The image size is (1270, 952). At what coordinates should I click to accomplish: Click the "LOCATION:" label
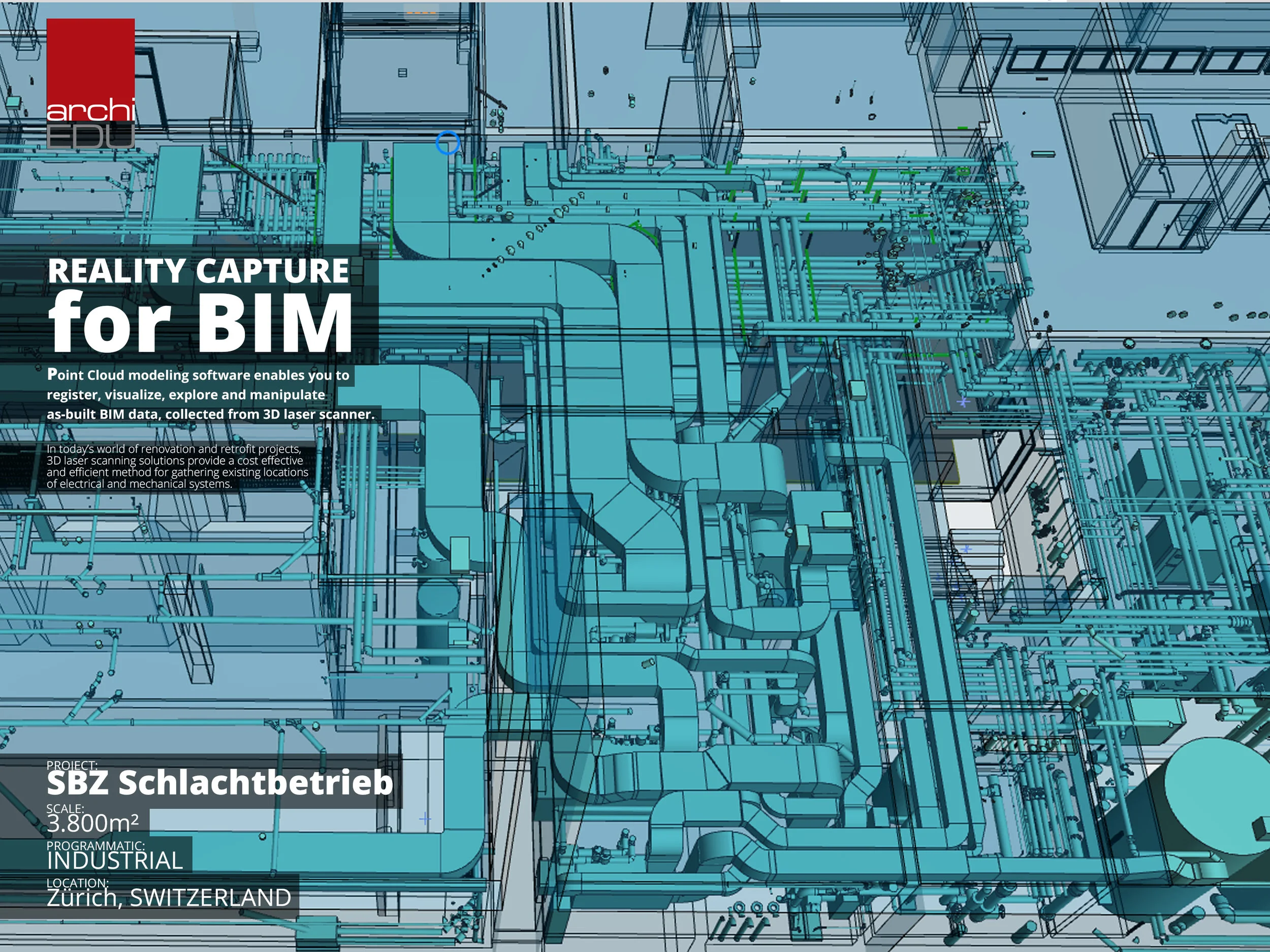[x=78, y=882]
